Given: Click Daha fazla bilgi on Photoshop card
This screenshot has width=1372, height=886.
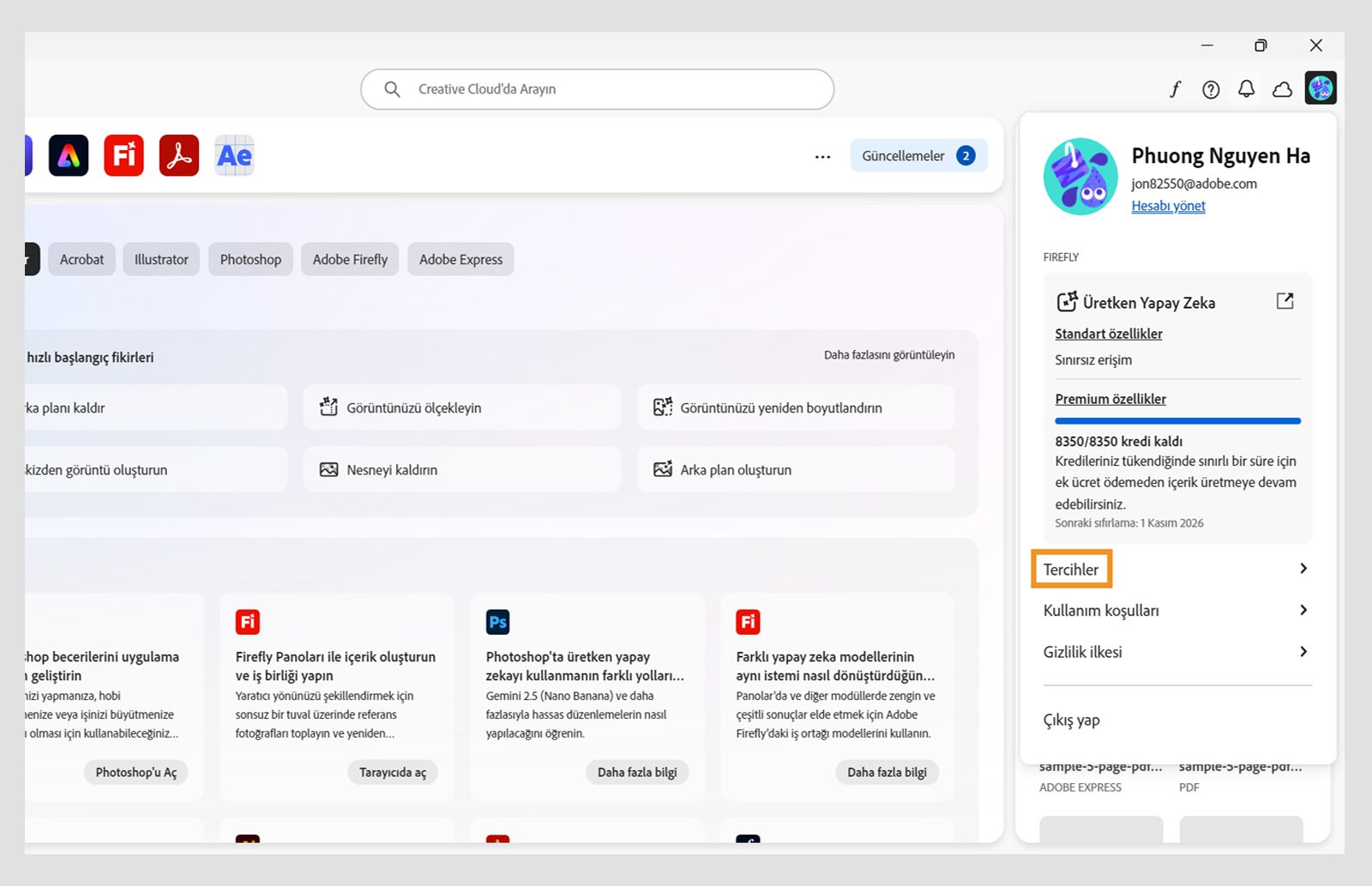Looking at the screenshot, I should (x=637, y=772).
